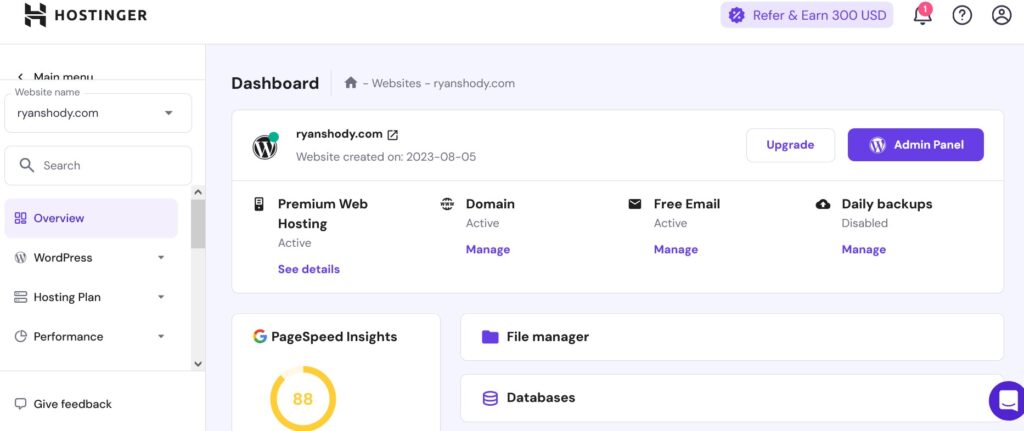Click the Premium Web Hosting server icon
Image resolution: width=1024 pixels, height=431 pixels.
click(x=259, y=204)
